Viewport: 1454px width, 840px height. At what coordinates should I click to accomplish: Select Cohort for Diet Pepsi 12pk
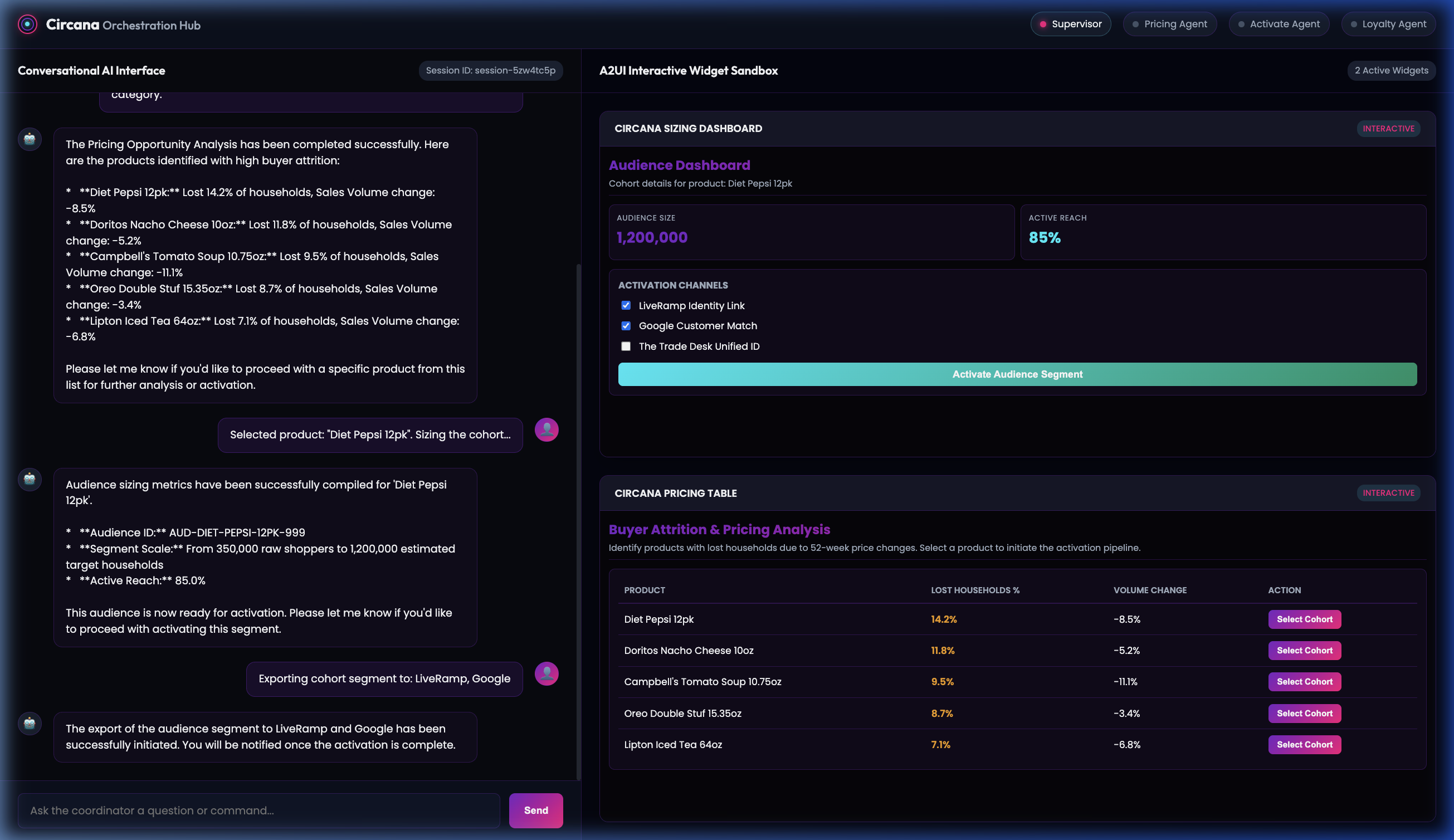[1304, 619]
